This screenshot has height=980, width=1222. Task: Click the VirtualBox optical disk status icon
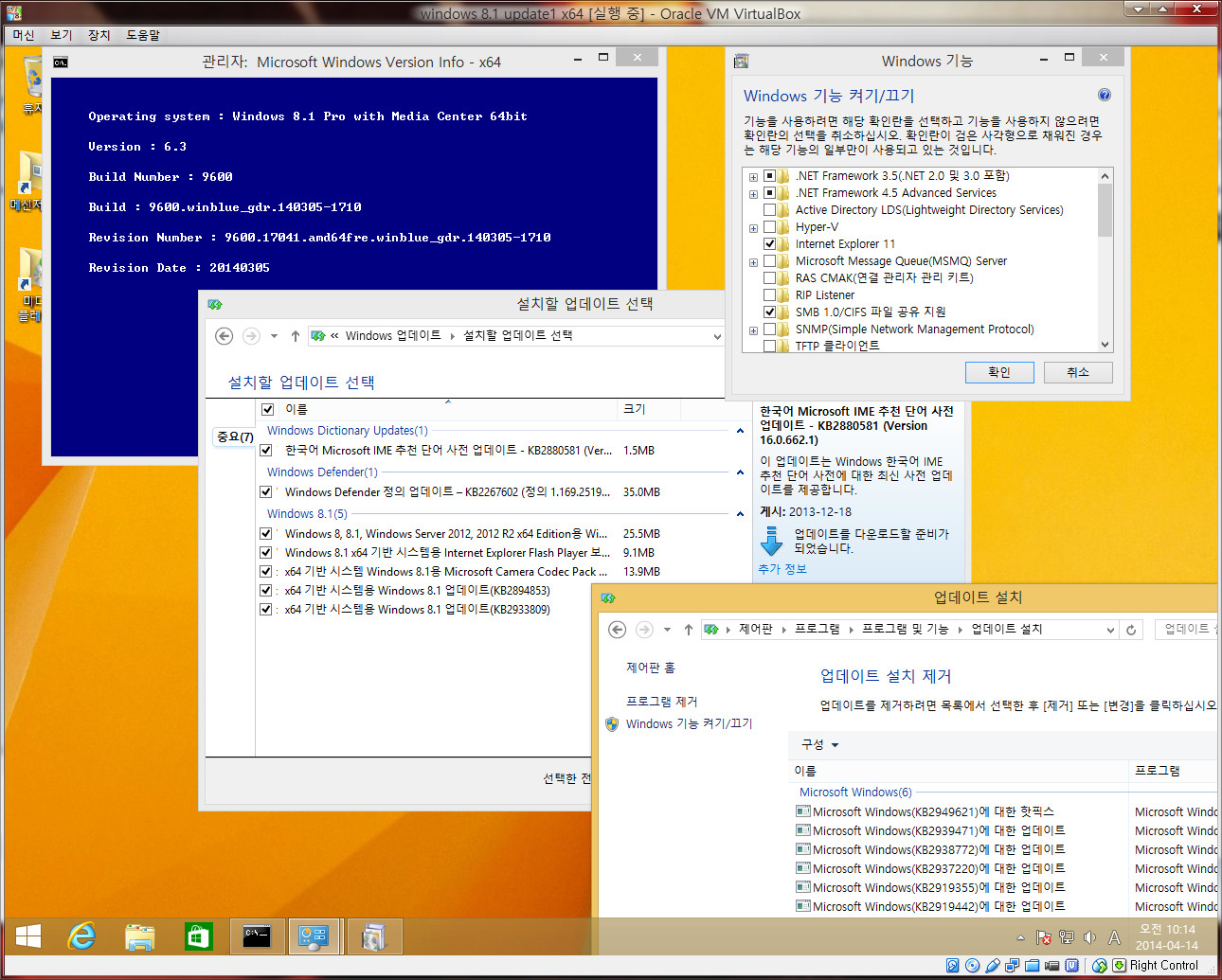tap(972, 965)
